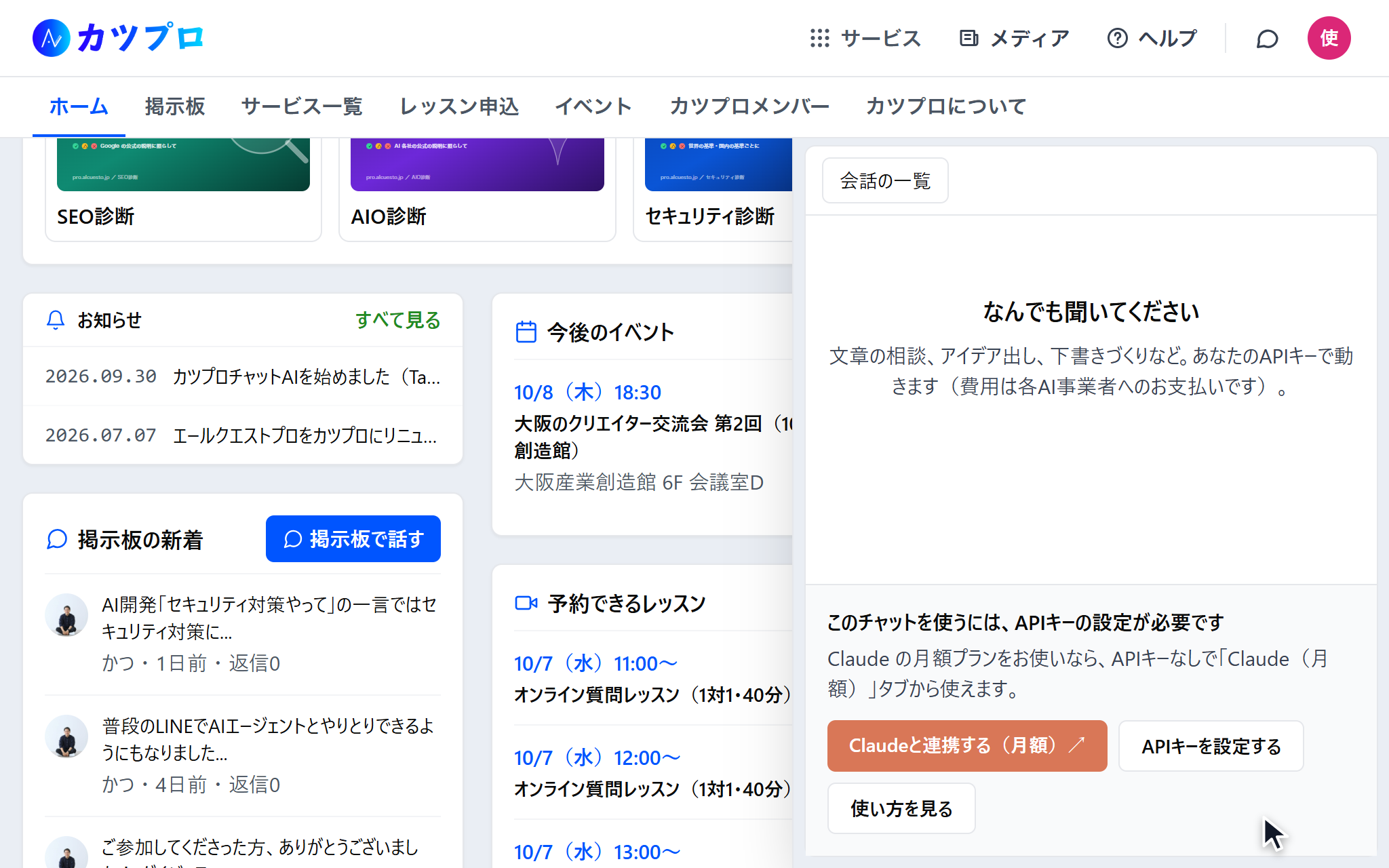The image size is (1389, 868).
Task: Click the 会話の一覧 button
Action: click(x=885, y=181)
